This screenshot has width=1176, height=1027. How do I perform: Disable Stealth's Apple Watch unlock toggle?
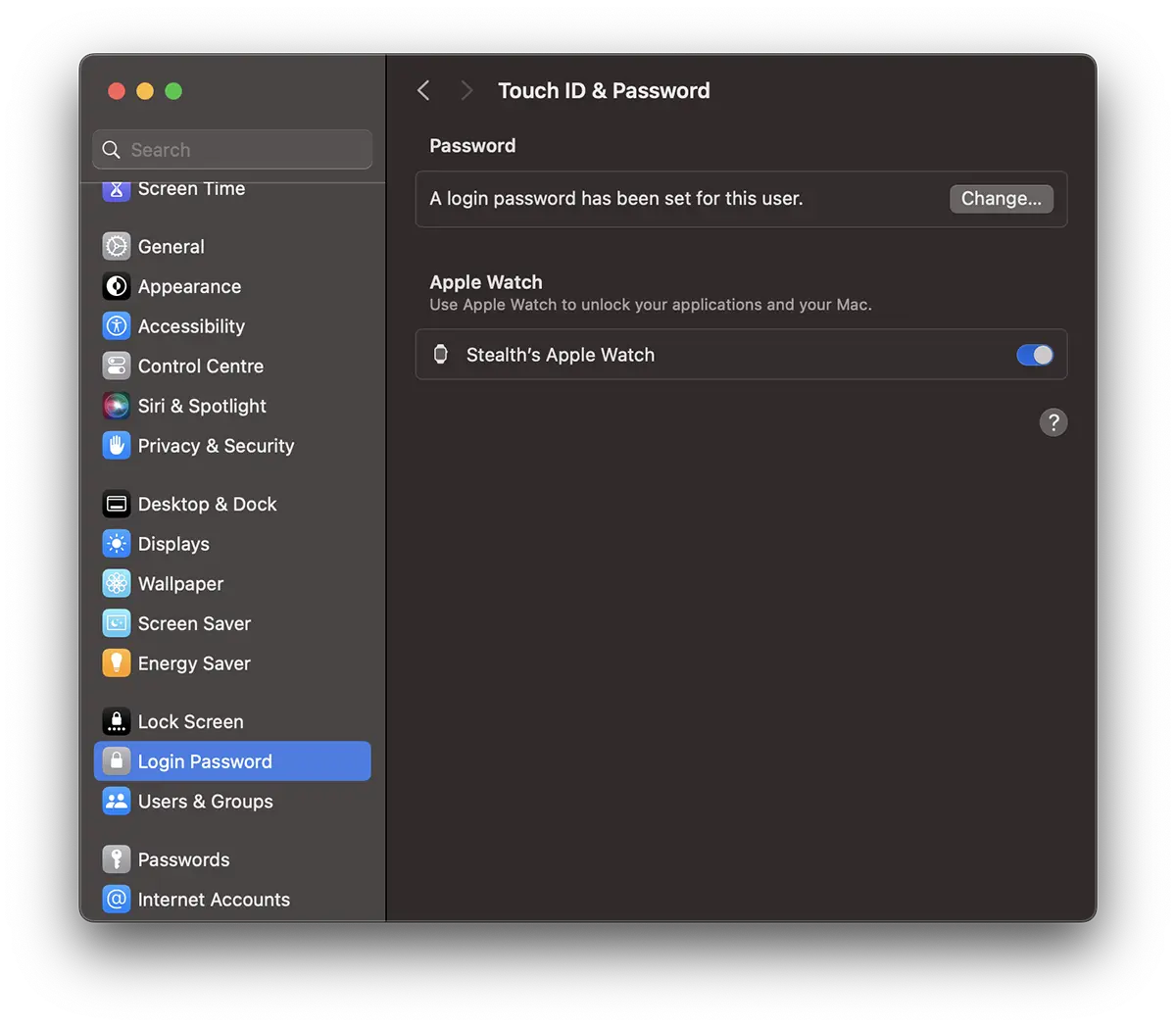click(1035, 355)
